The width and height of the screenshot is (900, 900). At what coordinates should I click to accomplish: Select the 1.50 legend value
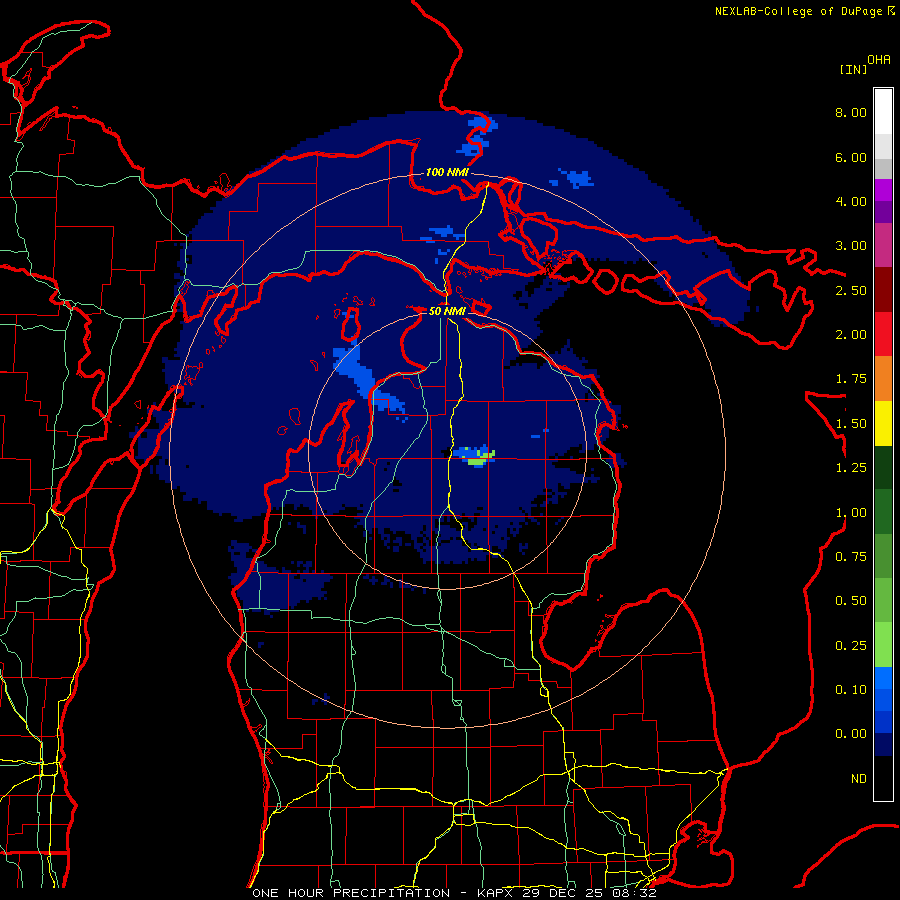[851, 424]
